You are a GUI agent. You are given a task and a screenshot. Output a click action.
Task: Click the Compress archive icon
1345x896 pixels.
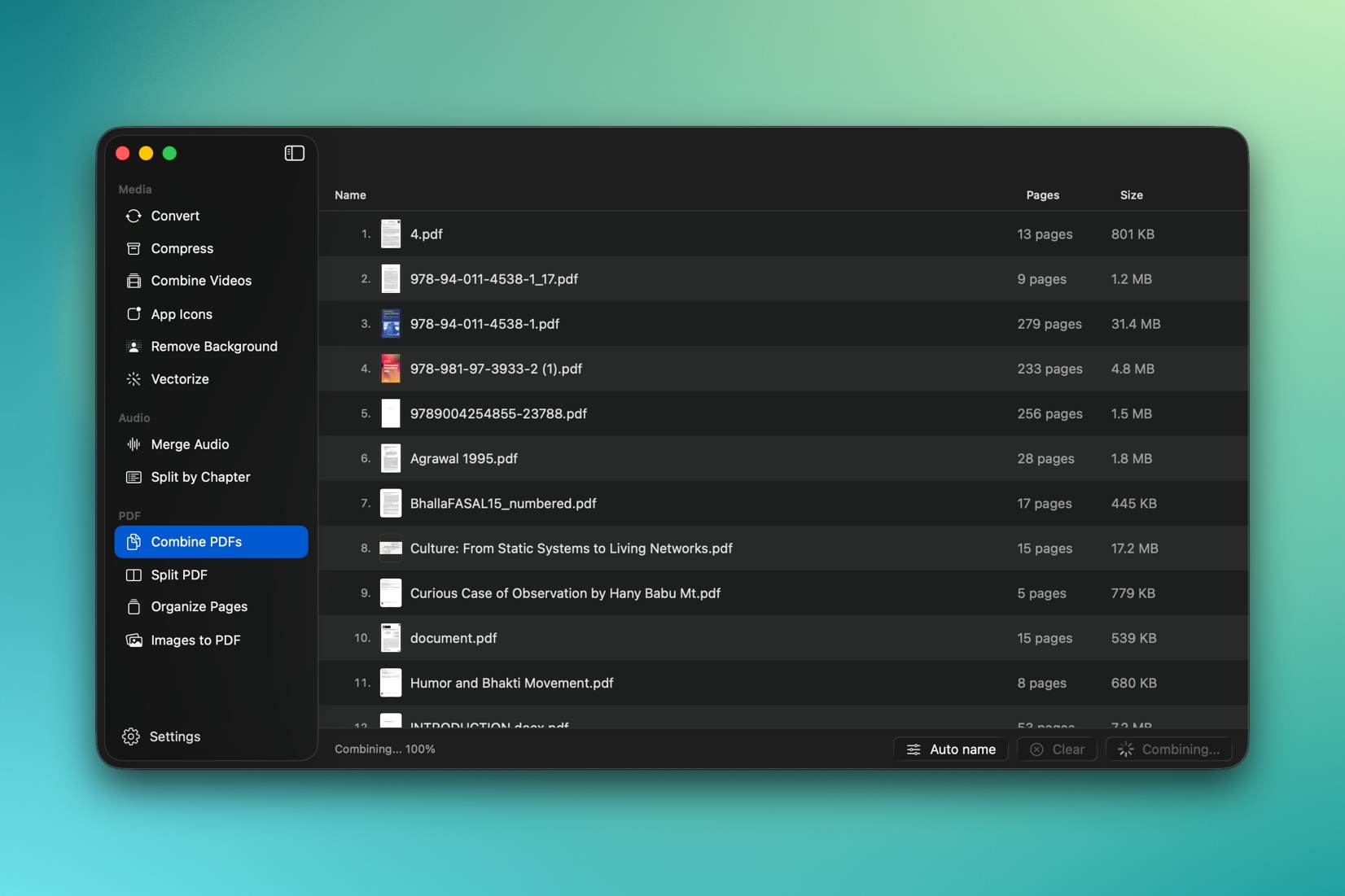(x=134, y=248)
